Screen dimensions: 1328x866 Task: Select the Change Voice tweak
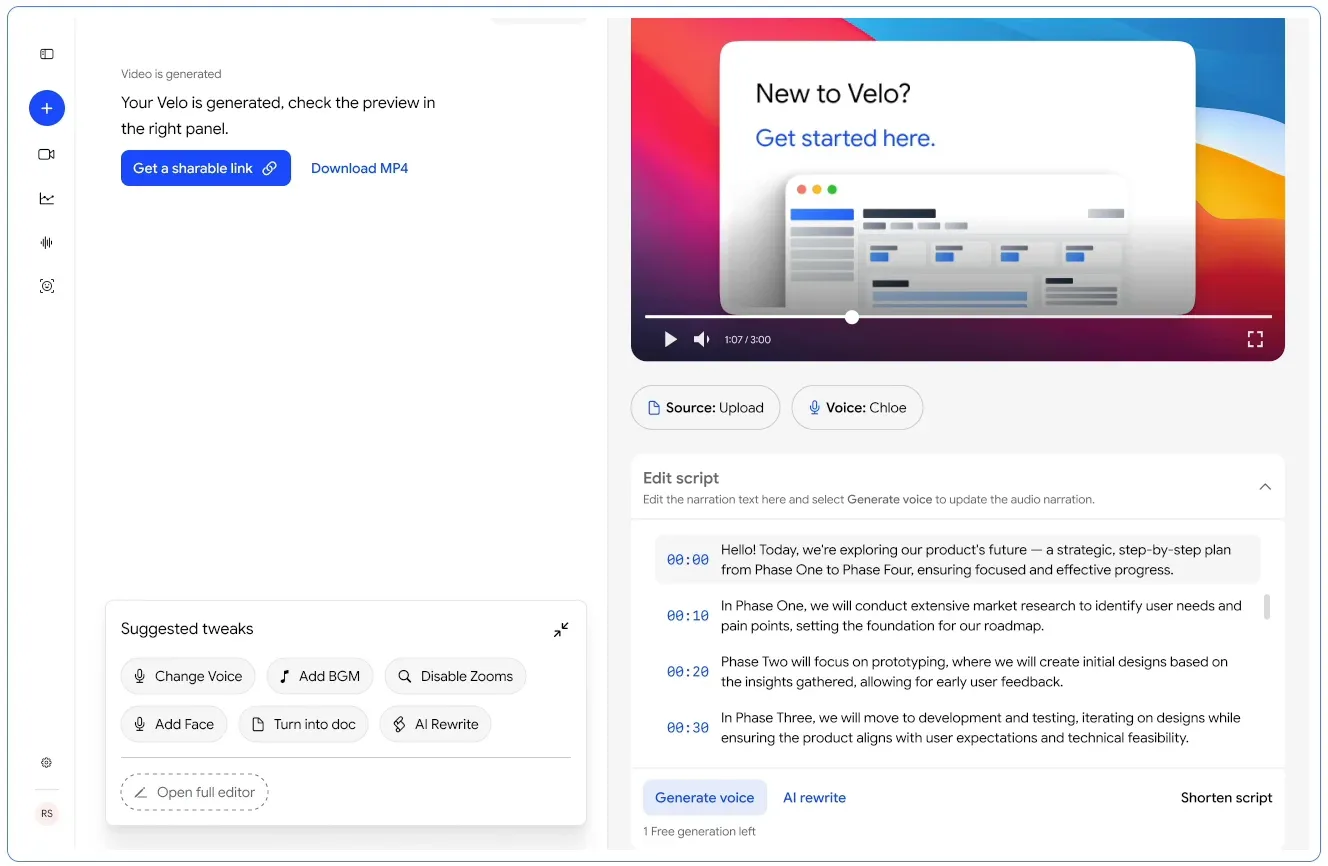[188, 676]
